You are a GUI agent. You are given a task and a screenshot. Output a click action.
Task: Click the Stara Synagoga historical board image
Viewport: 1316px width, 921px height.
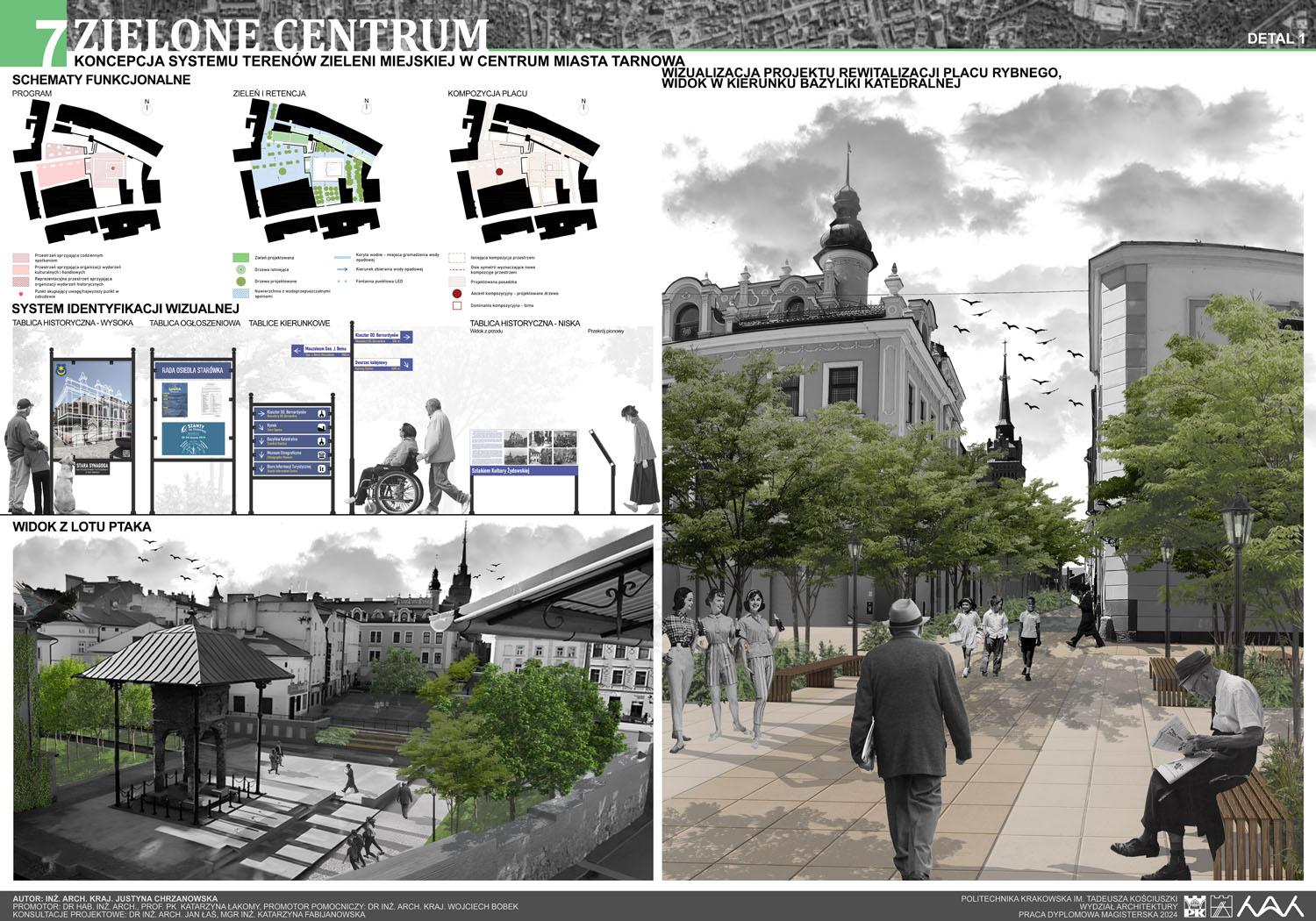(92, 412)
